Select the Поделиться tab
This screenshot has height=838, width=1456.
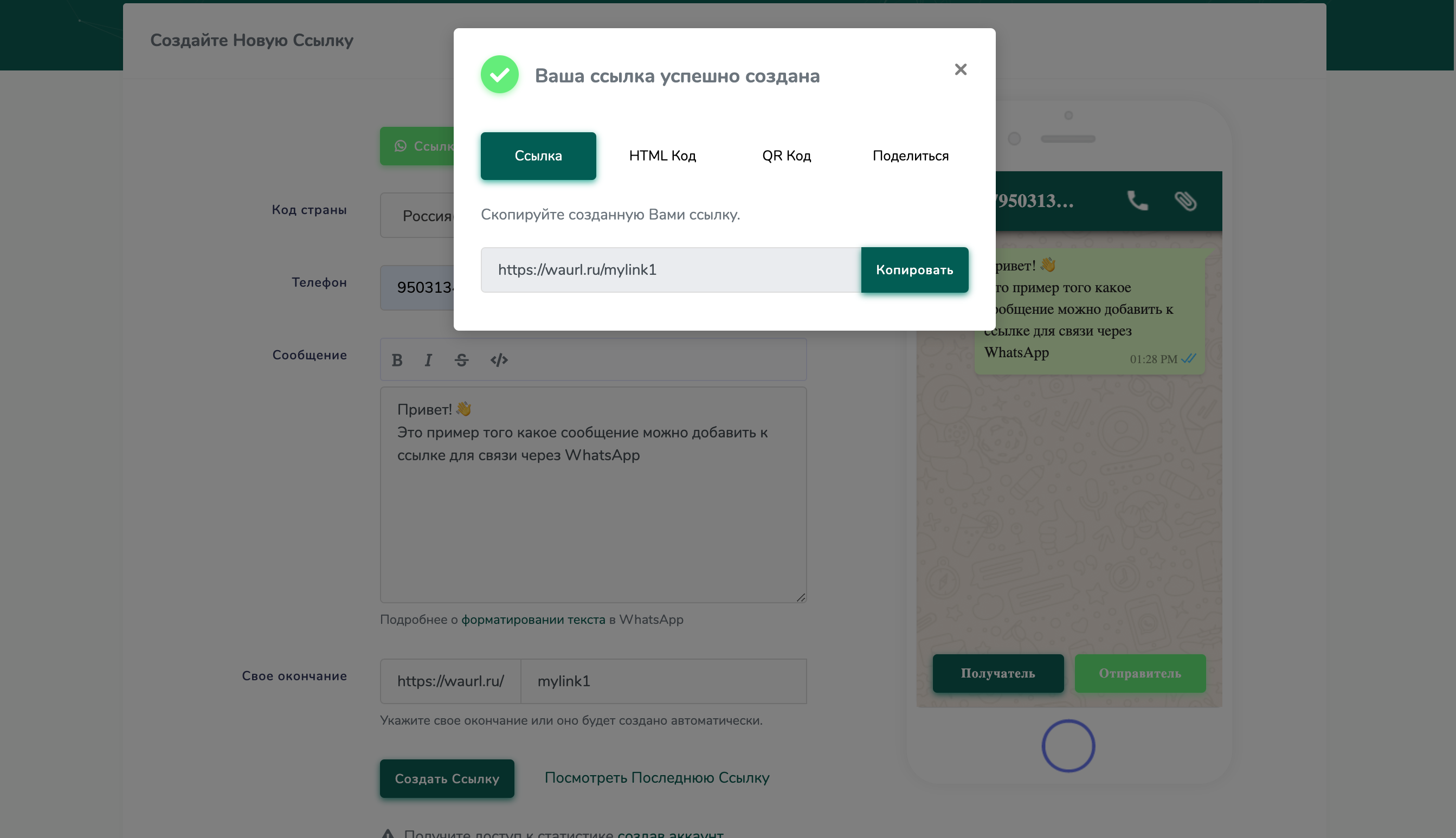(910, 156)
